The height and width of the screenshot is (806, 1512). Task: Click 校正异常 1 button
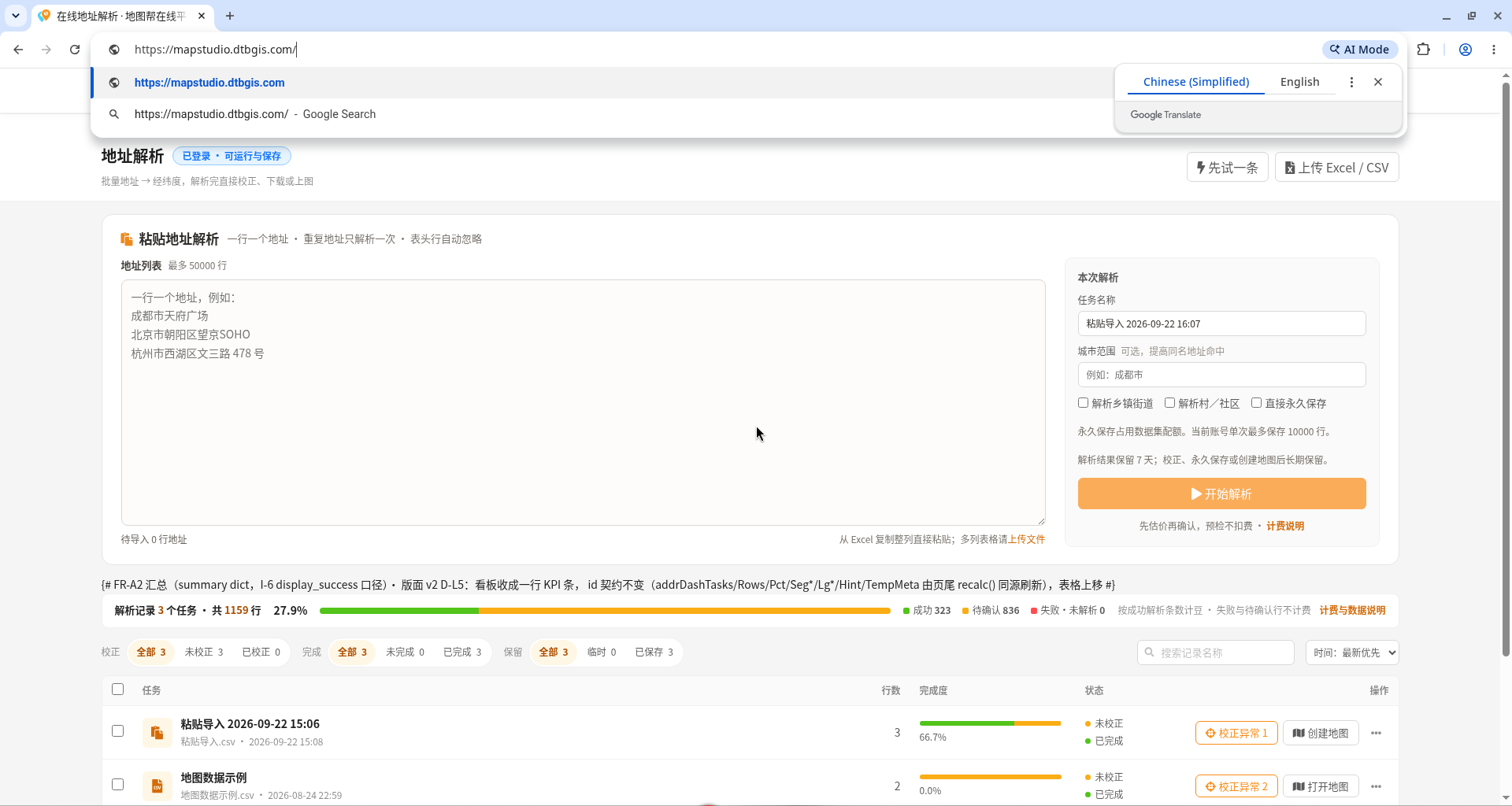1236,733
